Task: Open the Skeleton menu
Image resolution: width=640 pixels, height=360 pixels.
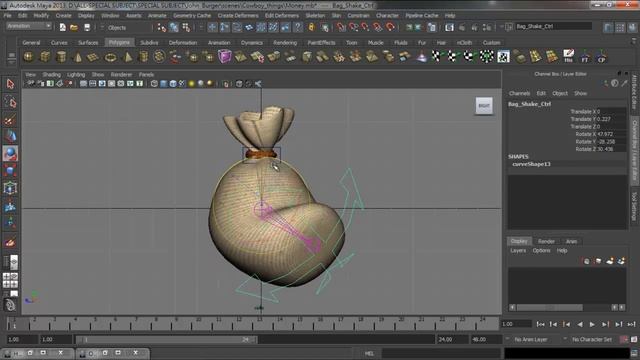Action: tap(315, 16)
